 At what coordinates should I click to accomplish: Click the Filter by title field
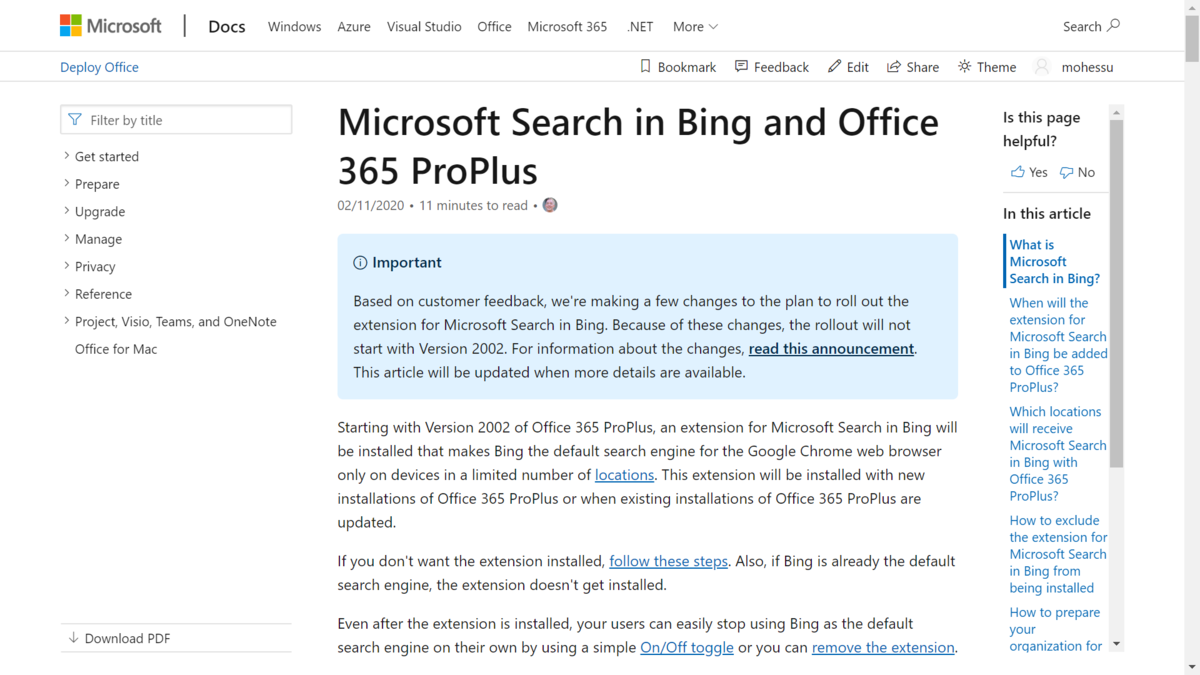(176, 120)
